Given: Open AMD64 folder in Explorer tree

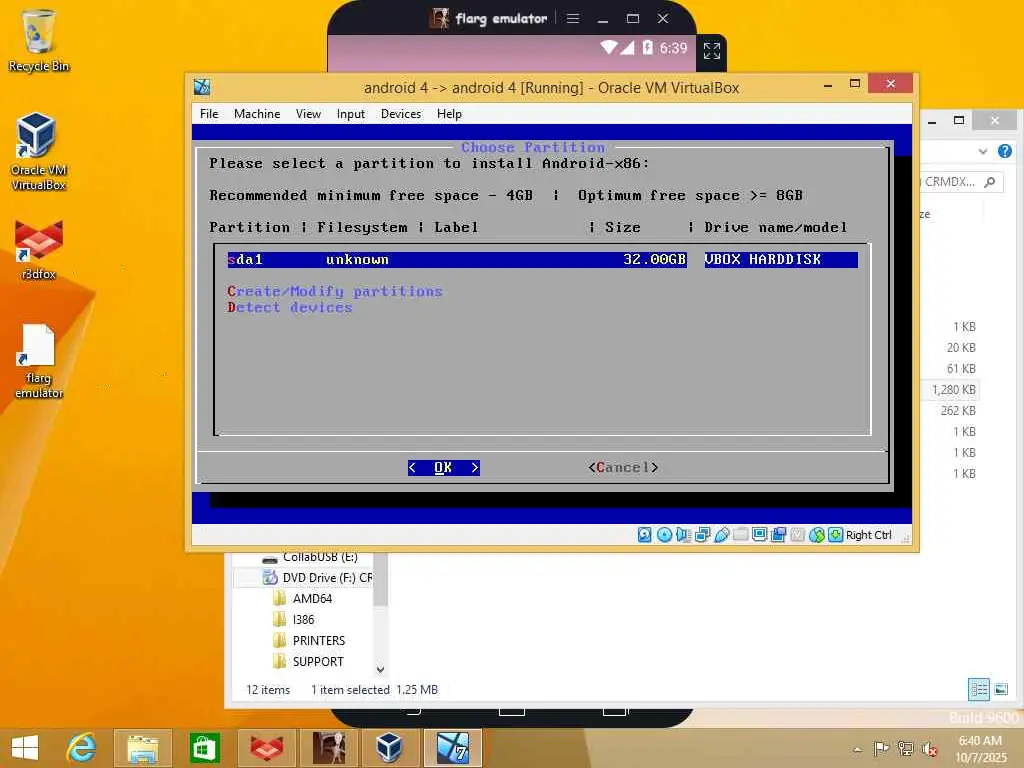Looking at the screenshot, I should [302, 598].
